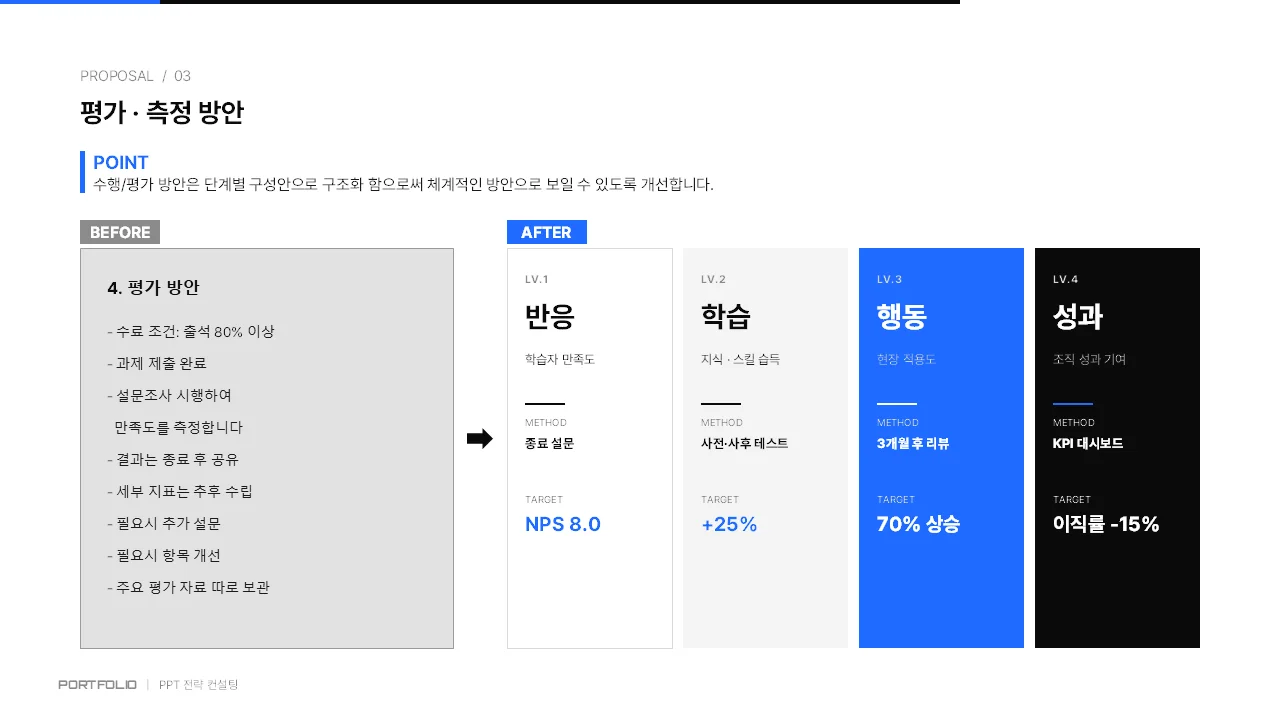Image resolution: width=1280 pixels, height=720 pixels.
Task: Click the subtitle 학습자 만족도
Action: (560, 359)
